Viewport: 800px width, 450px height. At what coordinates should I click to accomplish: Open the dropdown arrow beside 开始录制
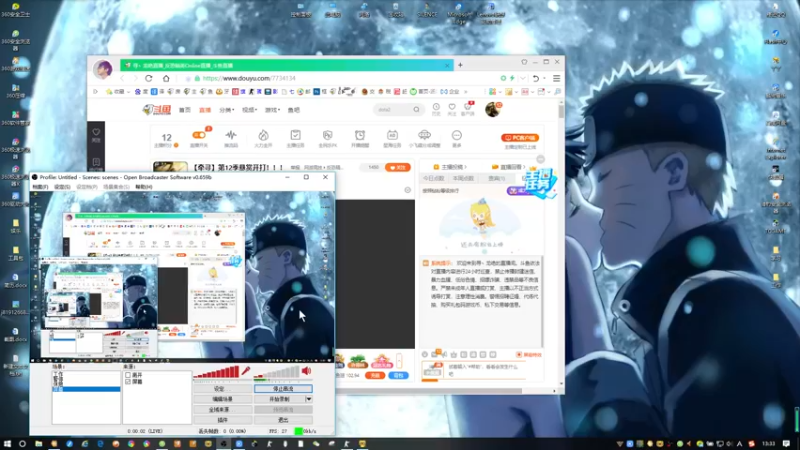[x=309, y=399]
